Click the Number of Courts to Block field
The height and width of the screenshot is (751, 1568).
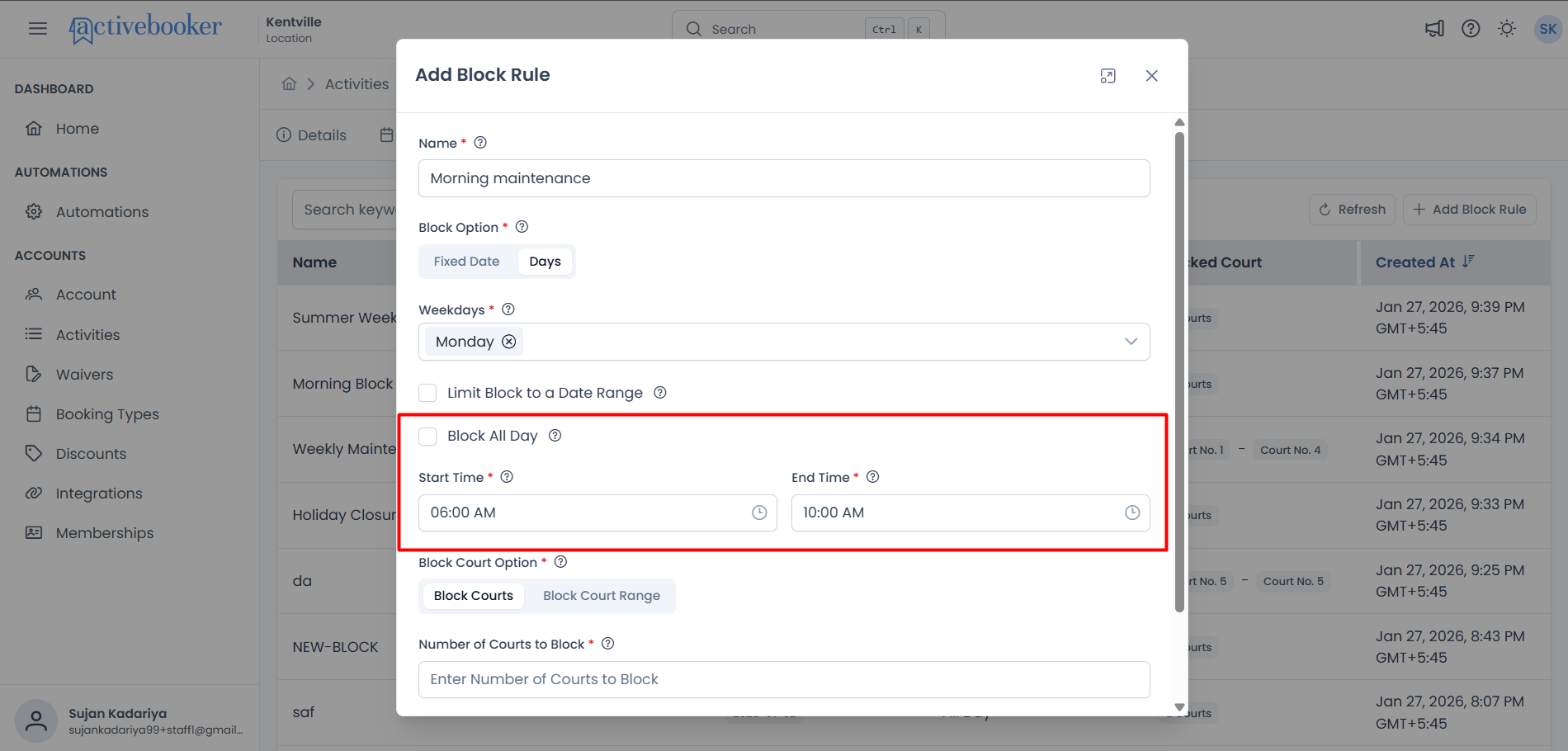(784, 679)
